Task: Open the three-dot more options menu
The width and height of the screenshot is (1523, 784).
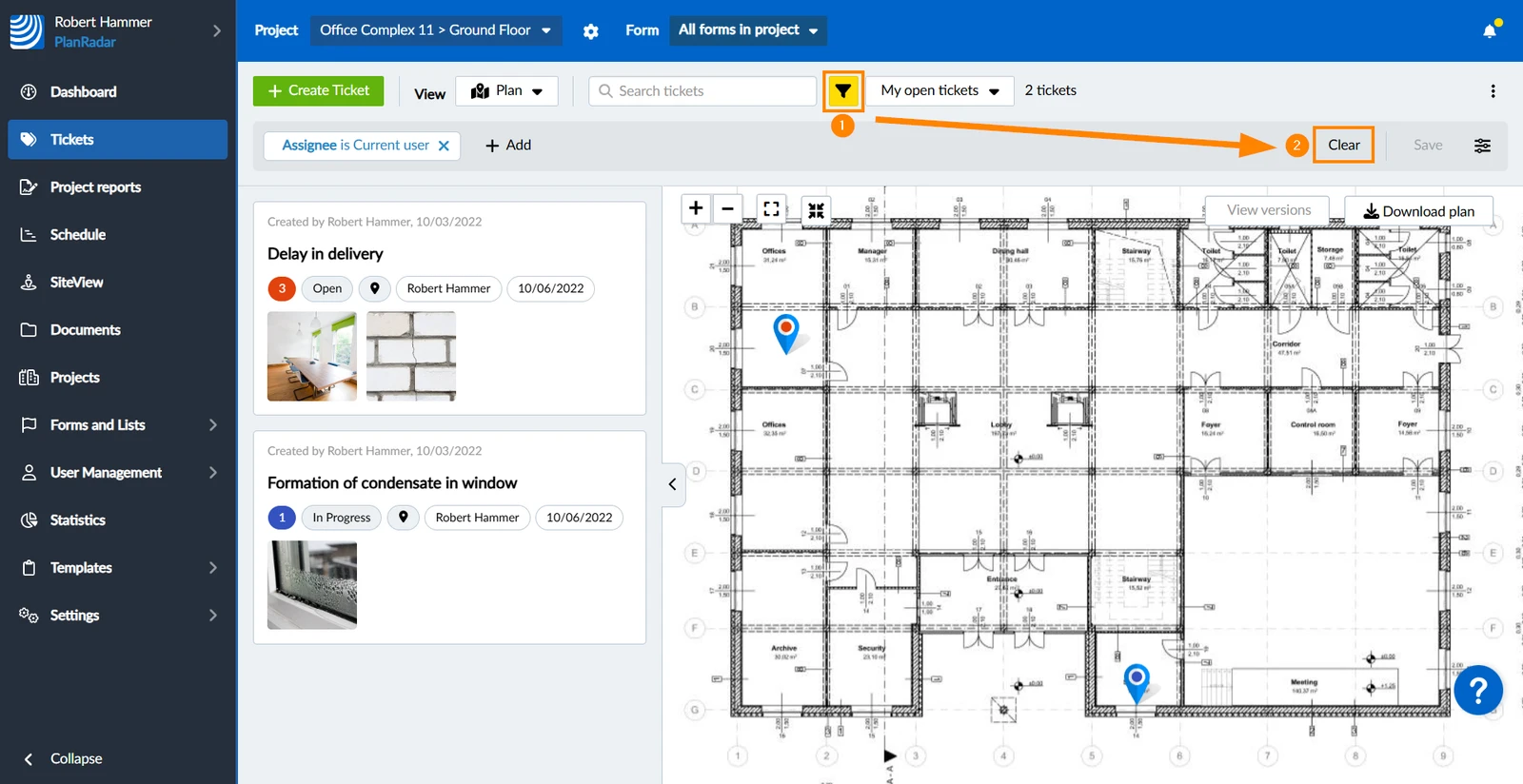Action: 1493,91
